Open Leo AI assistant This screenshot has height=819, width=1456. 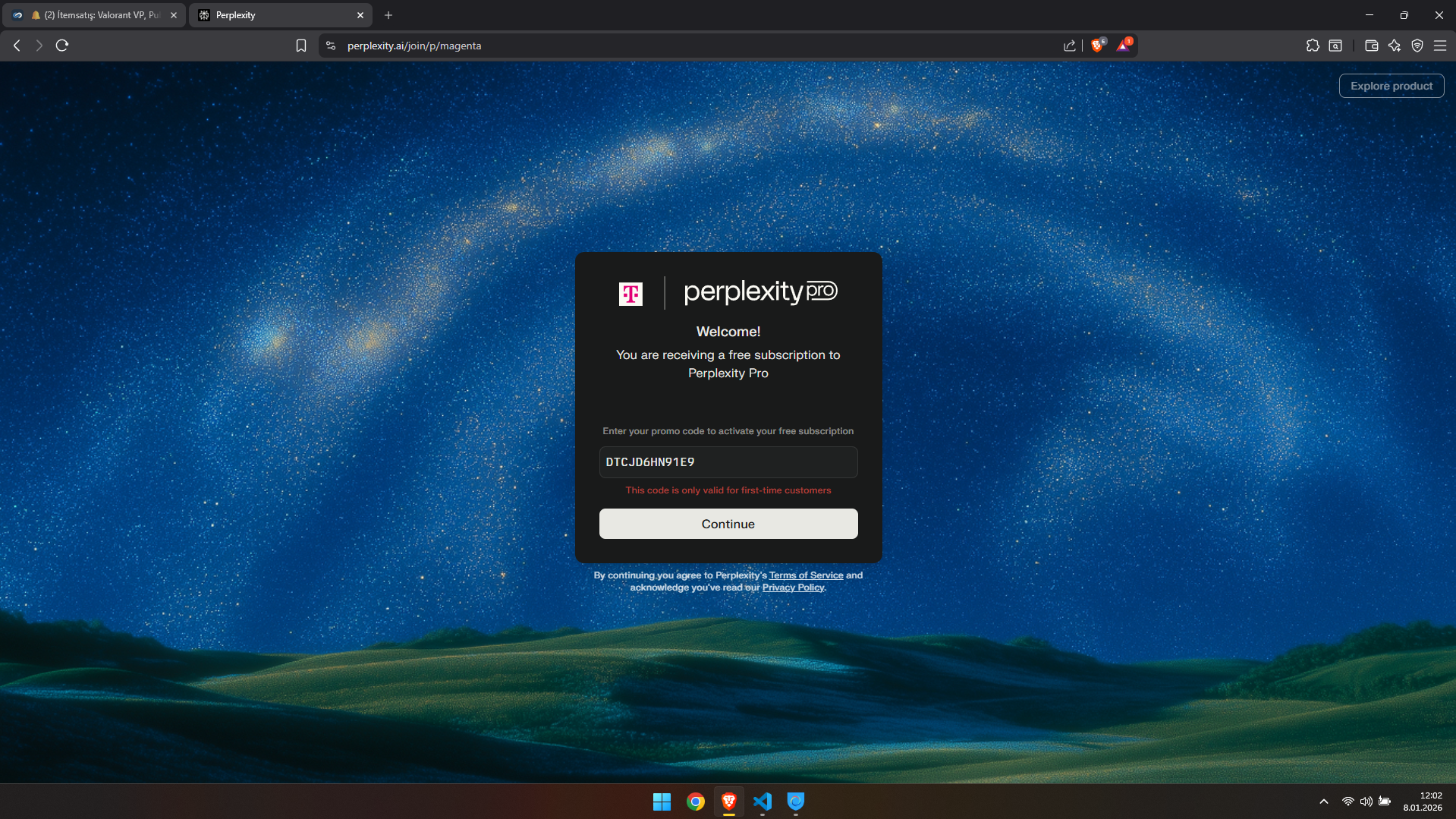coord(1395,46)
